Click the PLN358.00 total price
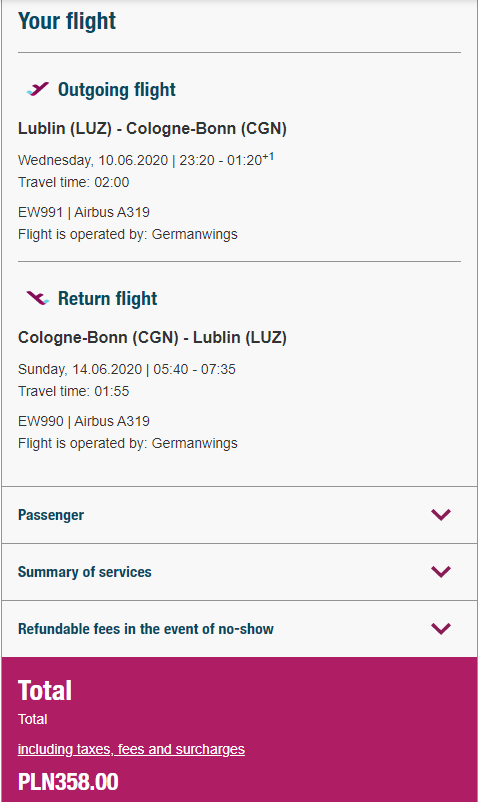 [68, 782]
